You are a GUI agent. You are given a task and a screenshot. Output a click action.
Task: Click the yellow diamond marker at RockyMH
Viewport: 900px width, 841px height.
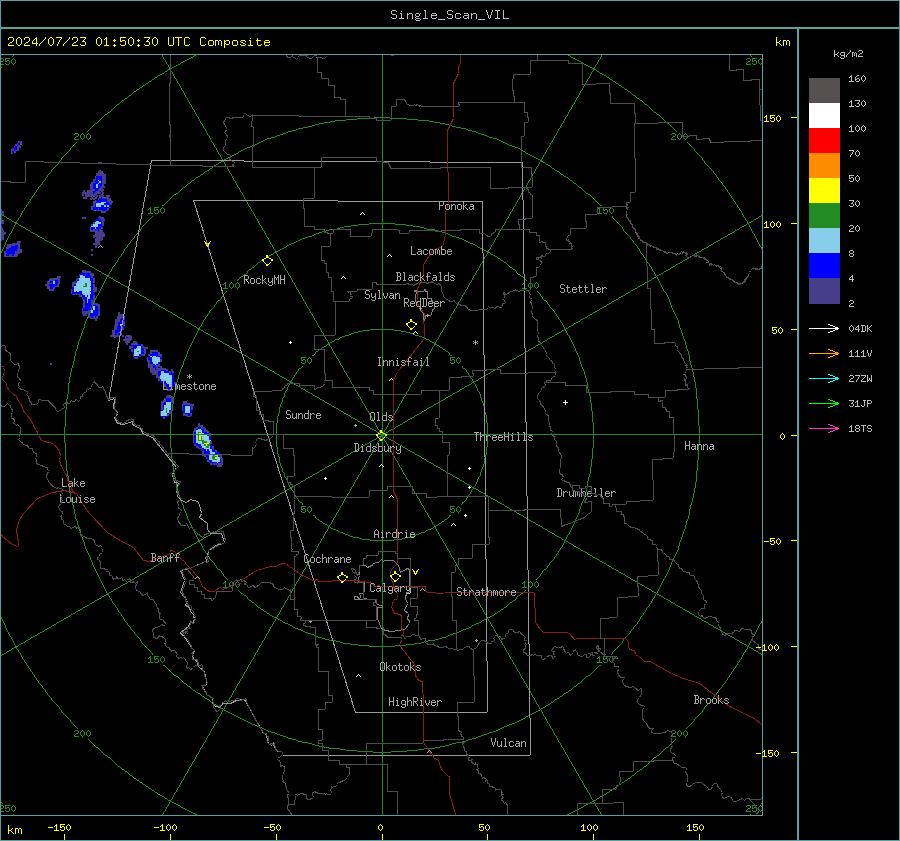[267, 261]
